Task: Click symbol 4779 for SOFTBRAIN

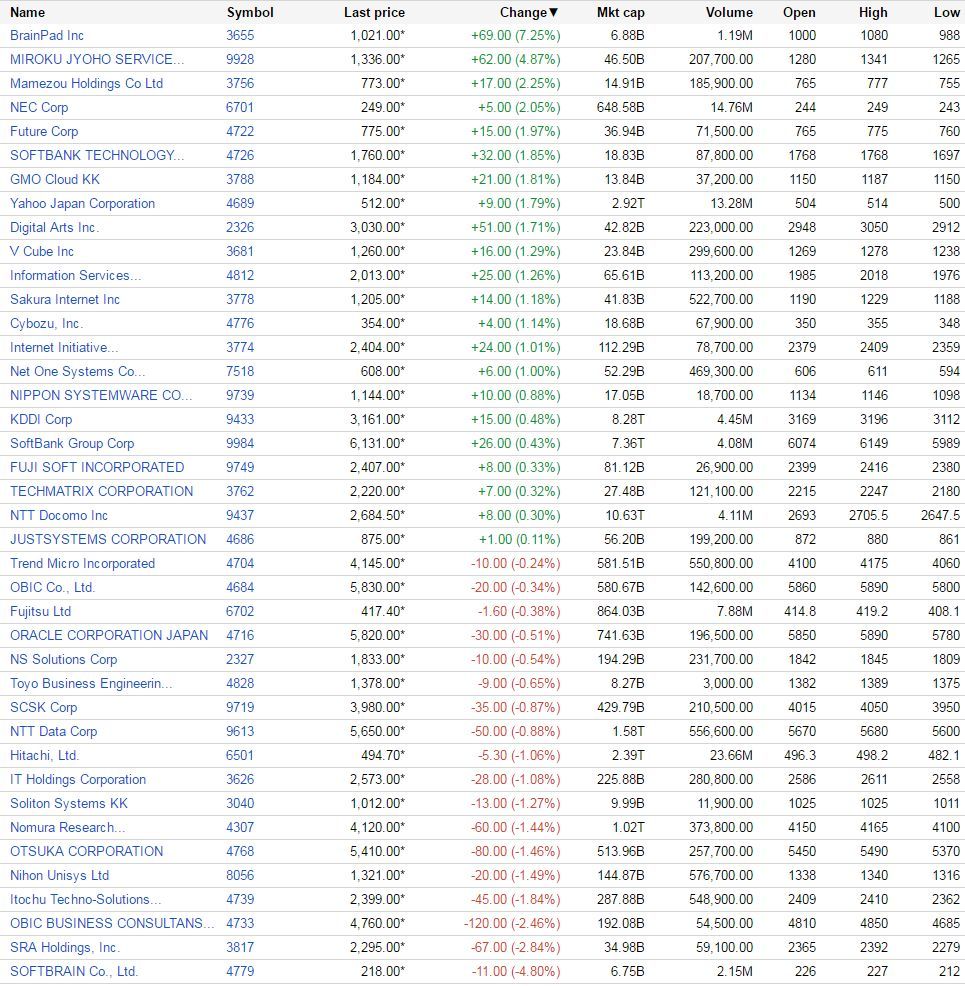Action: coord(240,971)
